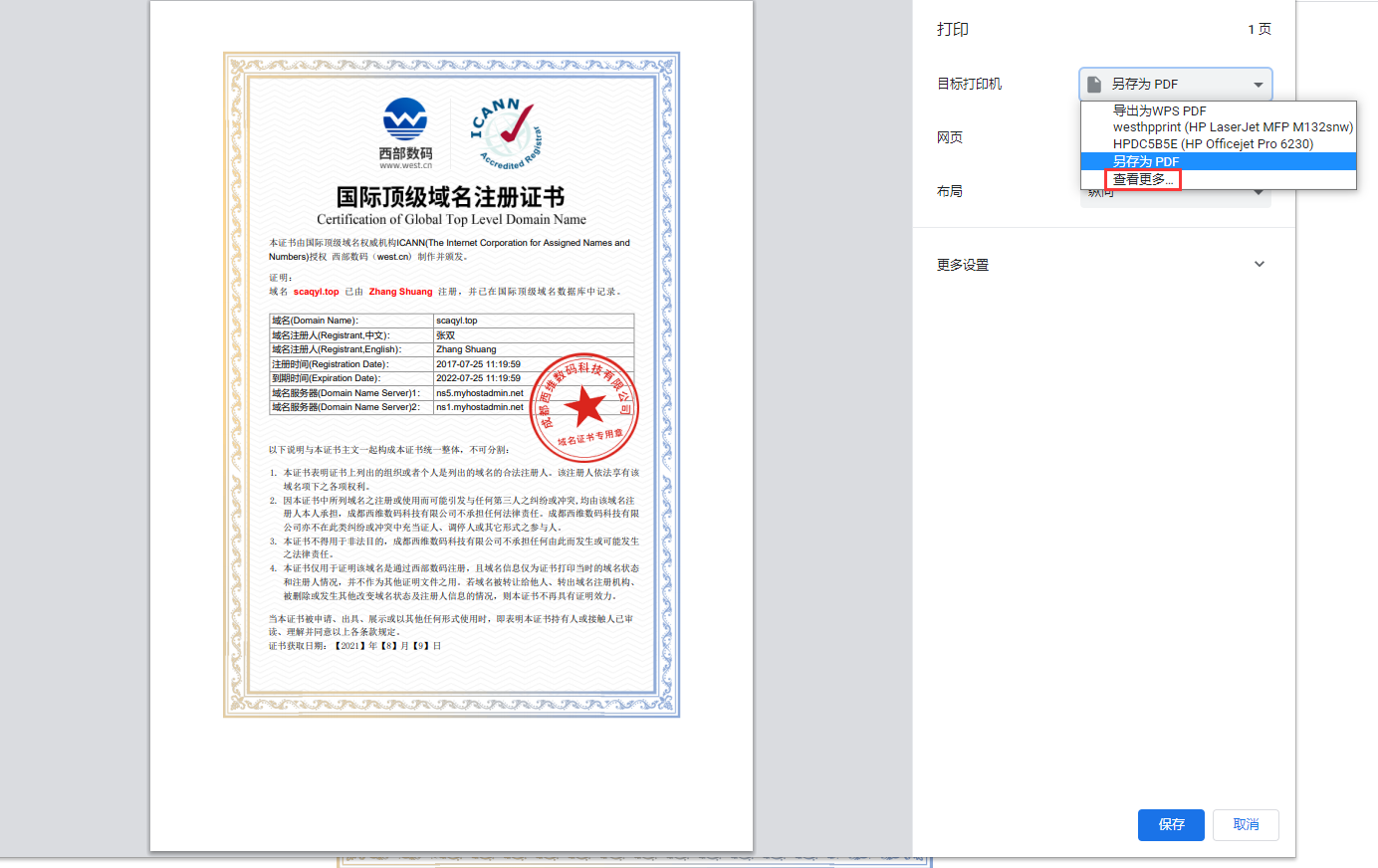Click the red circular company seal stamp
This screenshot has height=868, width=1378.
[x=584, y=406]
